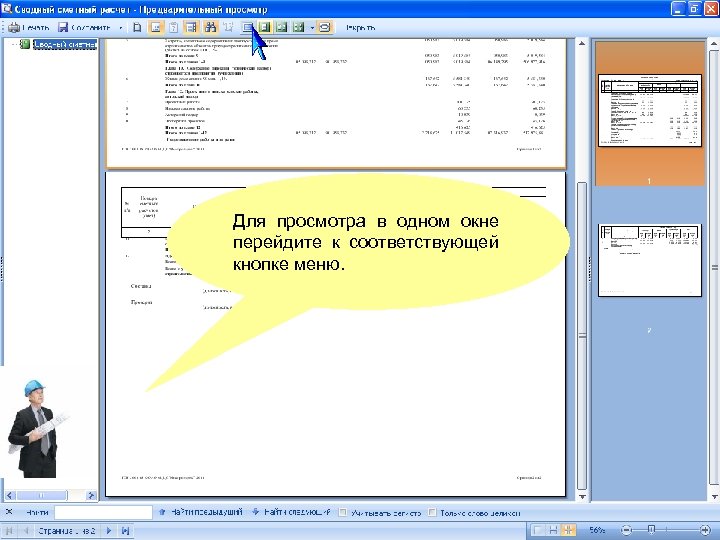Click the binoculars search icon
The width and height of the screenshot is (720, 540).
point(211,28)
